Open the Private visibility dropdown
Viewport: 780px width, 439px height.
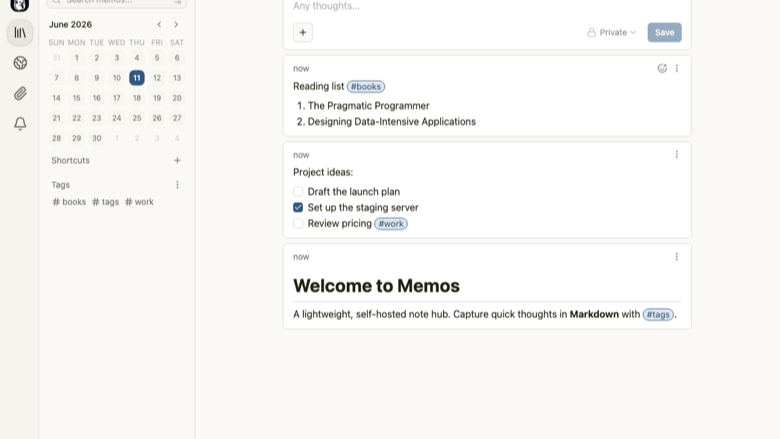611,32
